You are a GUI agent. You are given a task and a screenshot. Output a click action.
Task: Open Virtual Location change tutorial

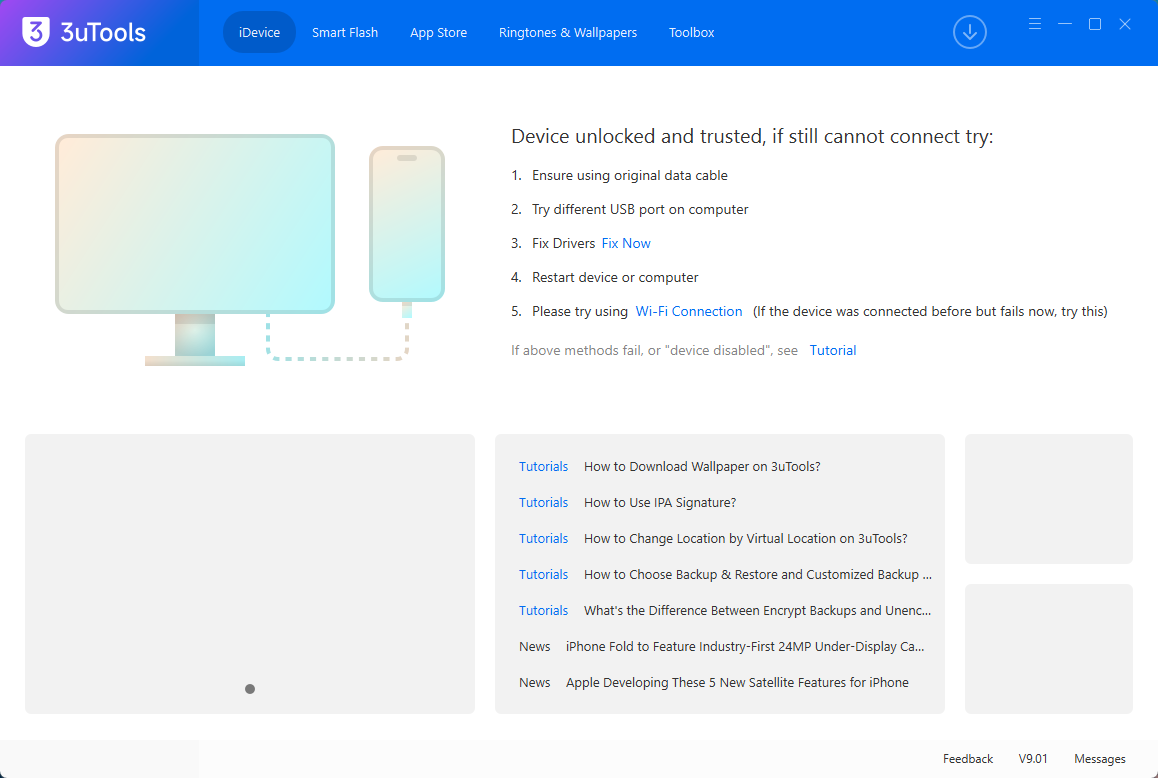[745, 539]
